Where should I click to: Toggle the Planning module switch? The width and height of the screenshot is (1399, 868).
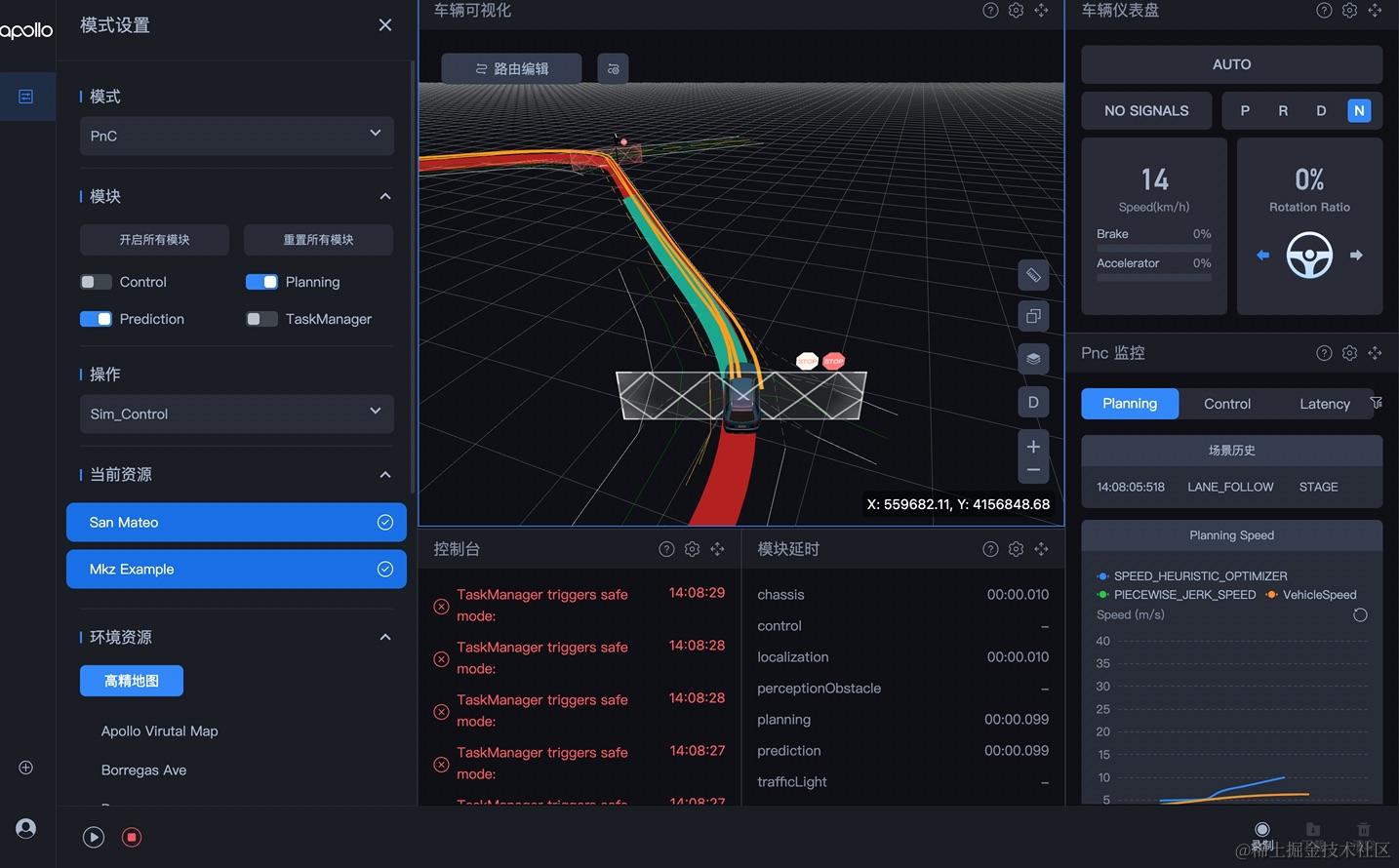(261, 282)
